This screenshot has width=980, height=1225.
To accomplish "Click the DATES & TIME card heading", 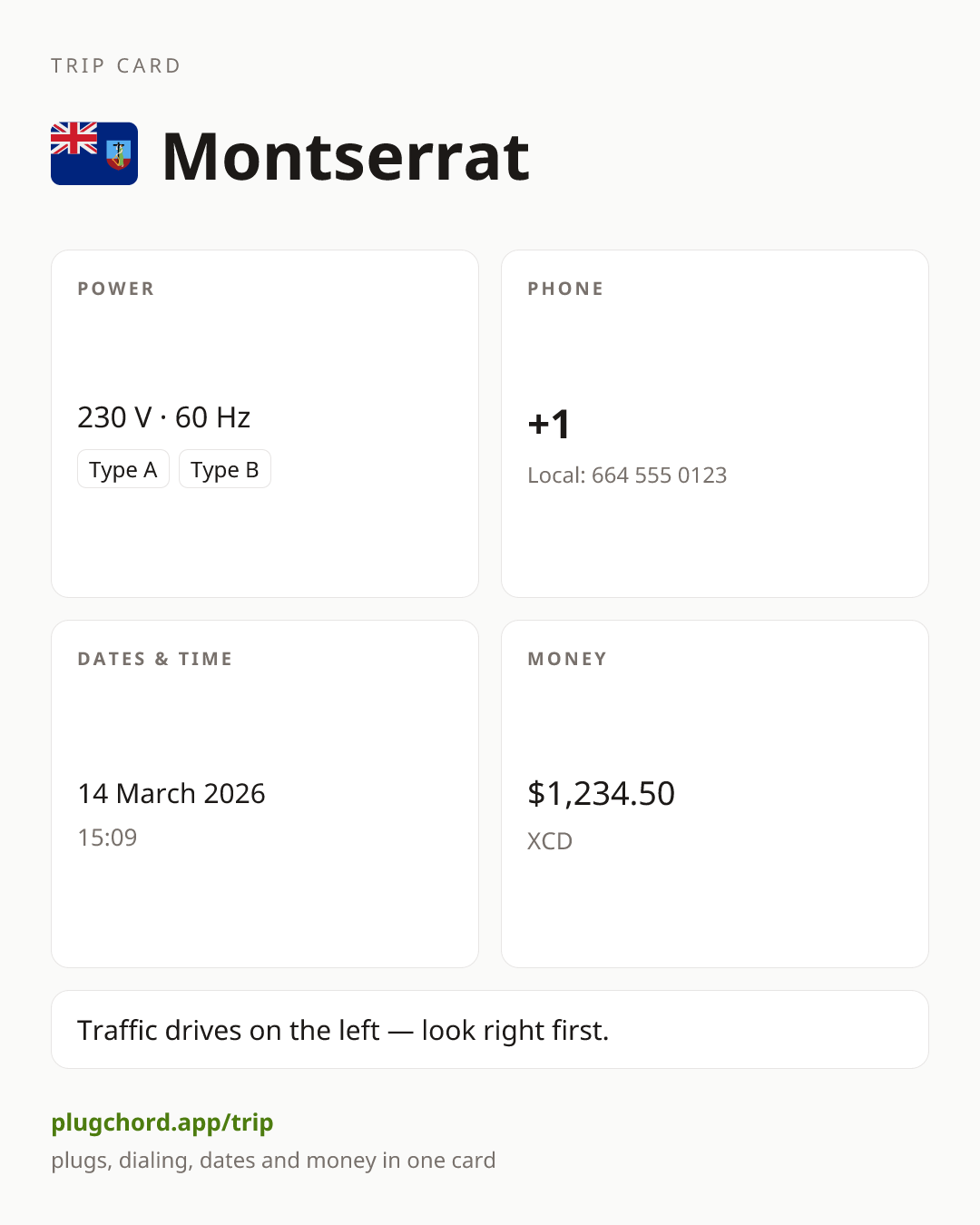I will [x=155, y=659].
